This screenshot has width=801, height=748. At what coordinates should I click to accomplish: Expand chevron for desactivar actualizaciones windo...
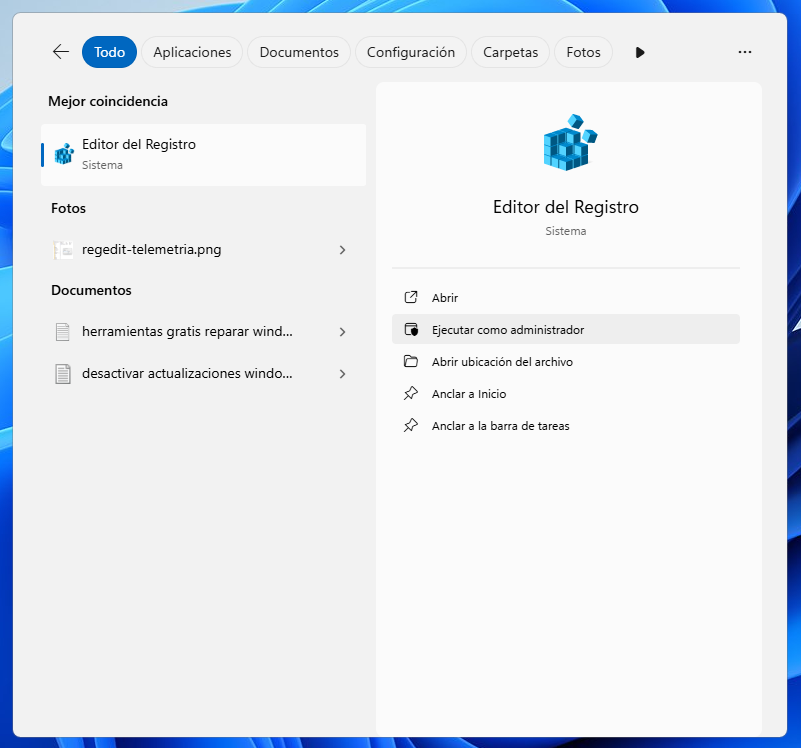click(343, 373)
